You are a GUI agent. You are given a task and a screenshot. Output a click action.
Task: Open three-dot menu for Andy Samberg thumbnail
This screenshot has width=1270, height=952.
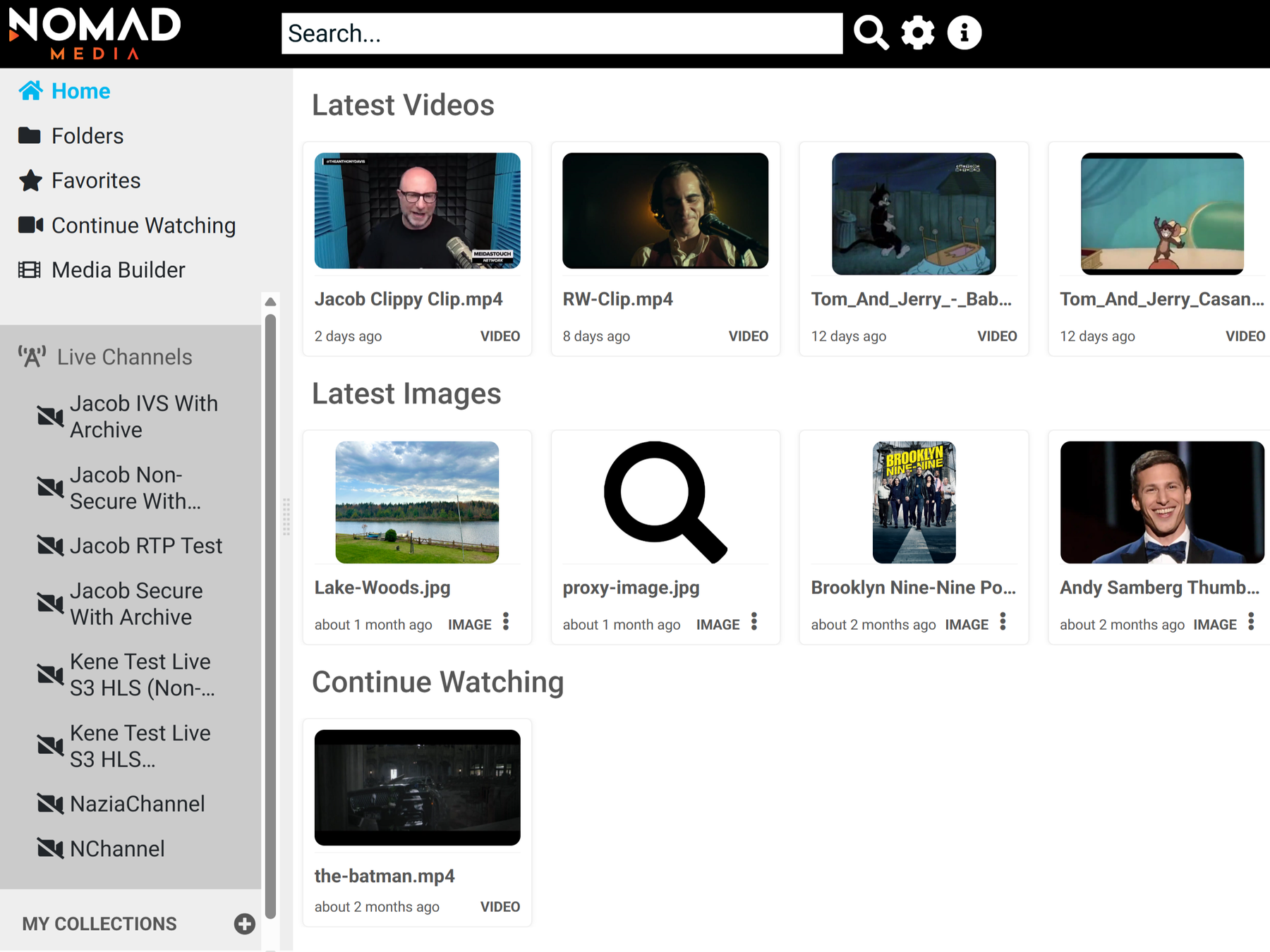[1251, 622]
